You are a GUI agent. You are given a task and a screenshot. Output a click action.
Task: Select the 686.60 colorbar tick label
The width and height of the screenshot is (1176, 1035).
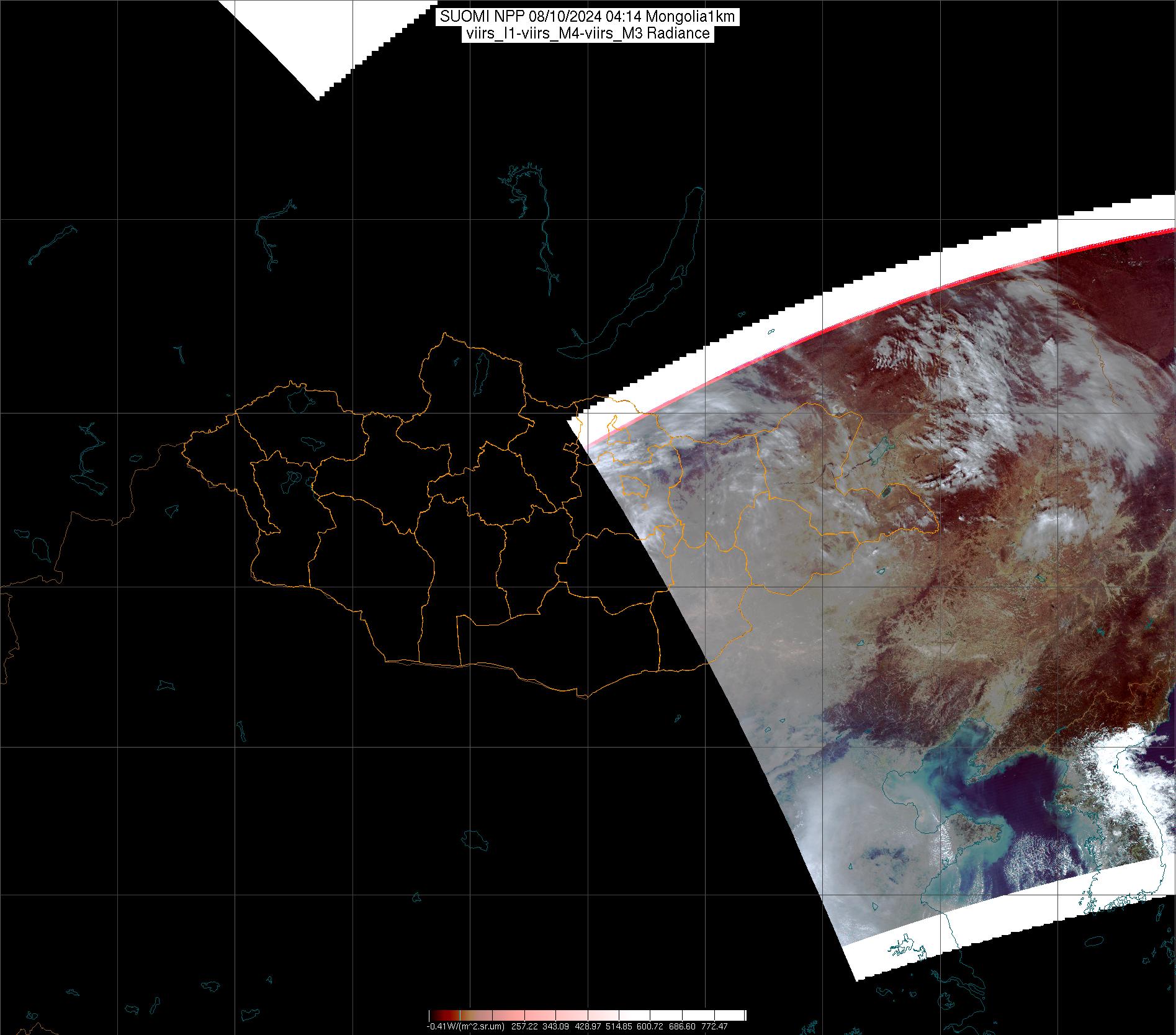point(682,1026)
